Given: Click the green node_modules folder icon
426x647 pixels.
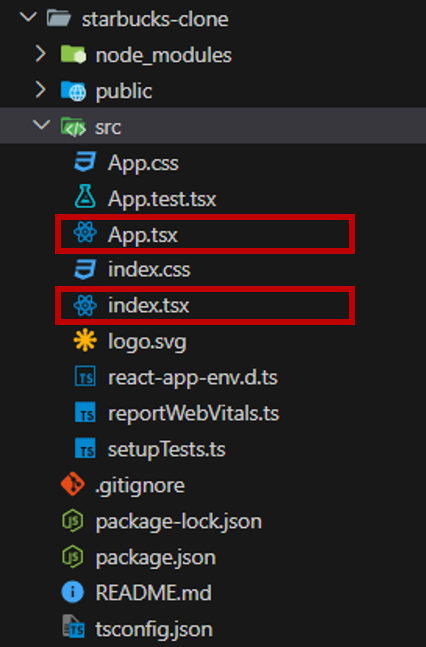Looking at the screenshot, I should pyautogui.click(x=73, y=54).
